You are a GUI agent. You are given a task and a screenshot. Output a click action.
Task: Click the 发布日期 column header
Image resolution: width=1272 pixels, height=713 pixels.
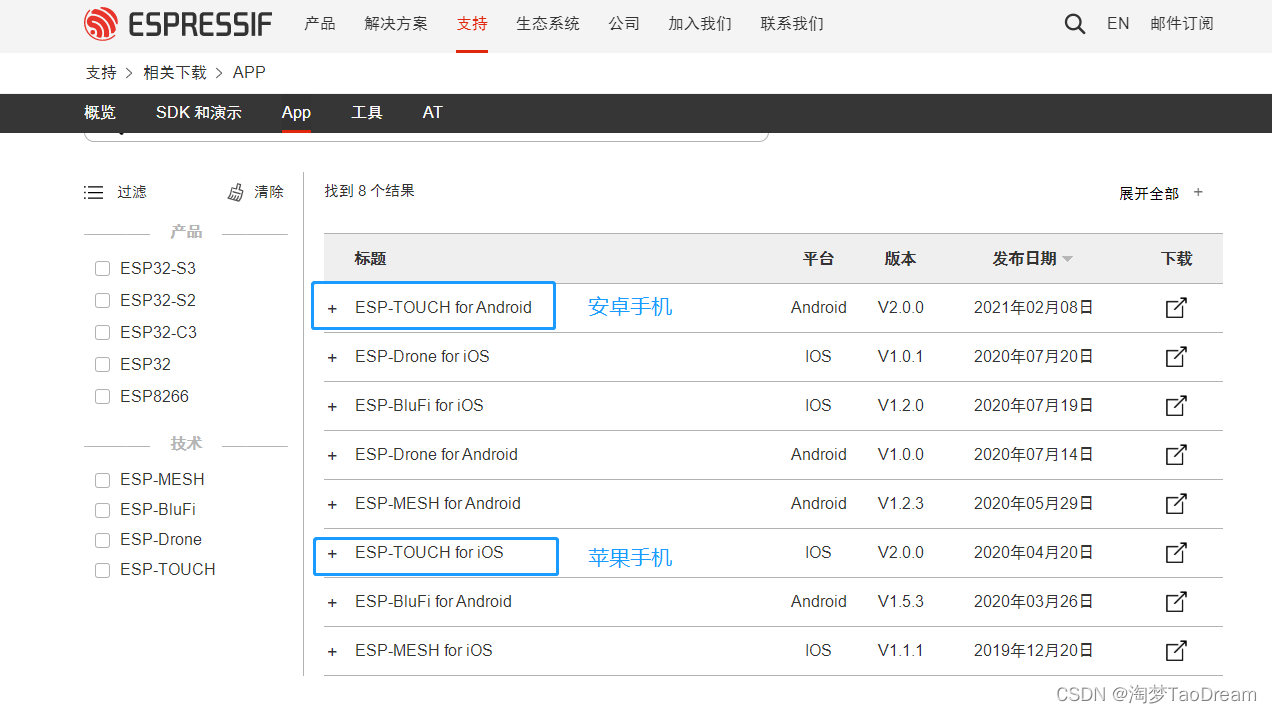[x=1024, y=259]
